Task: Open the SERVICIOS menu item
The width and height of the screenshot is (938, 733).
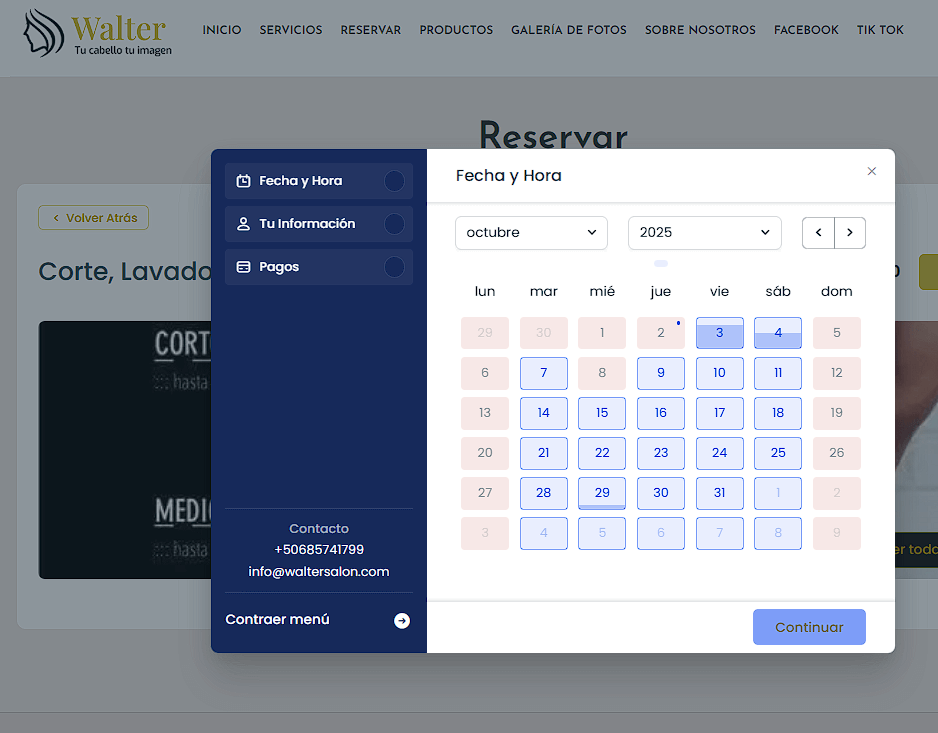Action: click(x=291, y=30)
